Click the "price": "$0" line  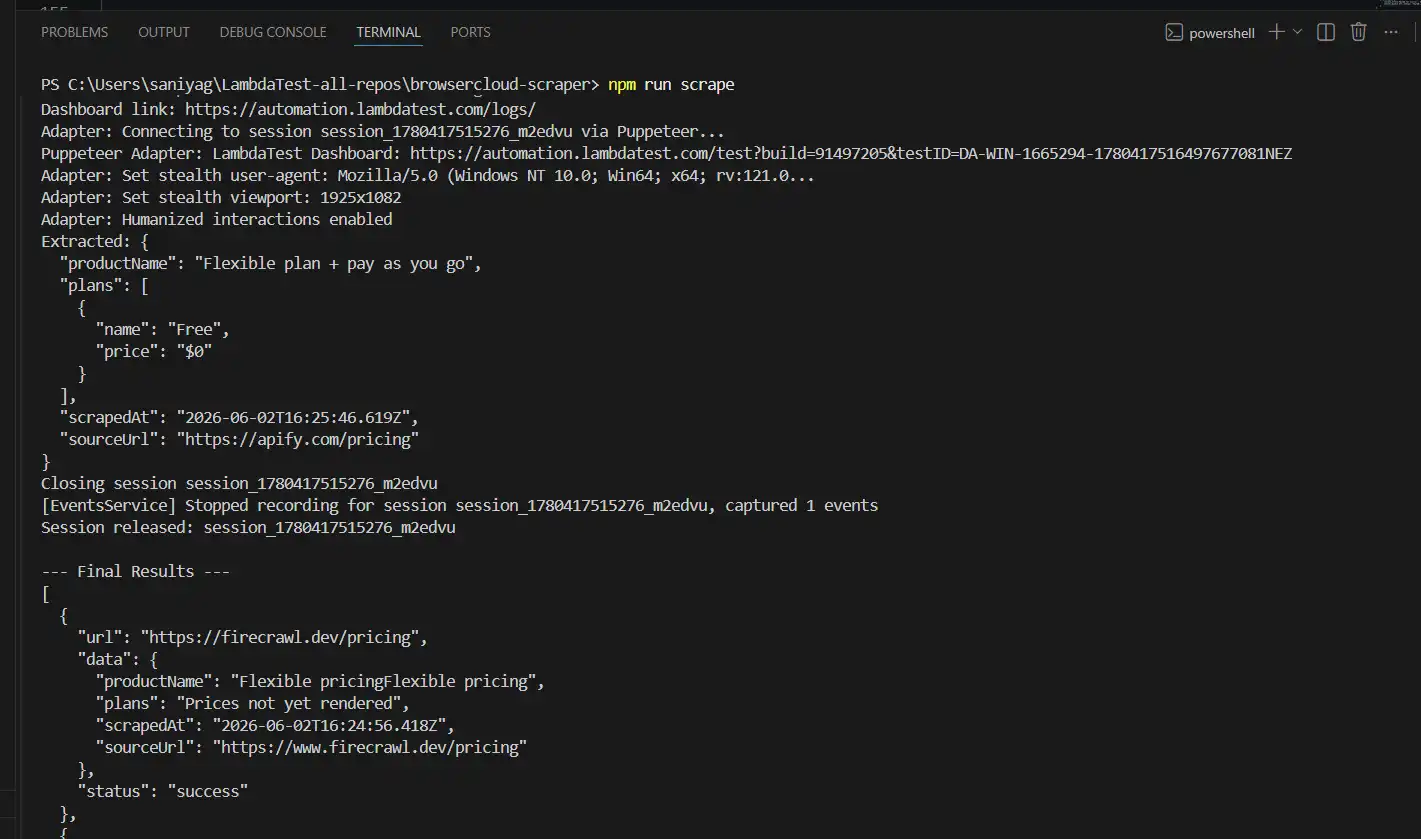point(154,352)
